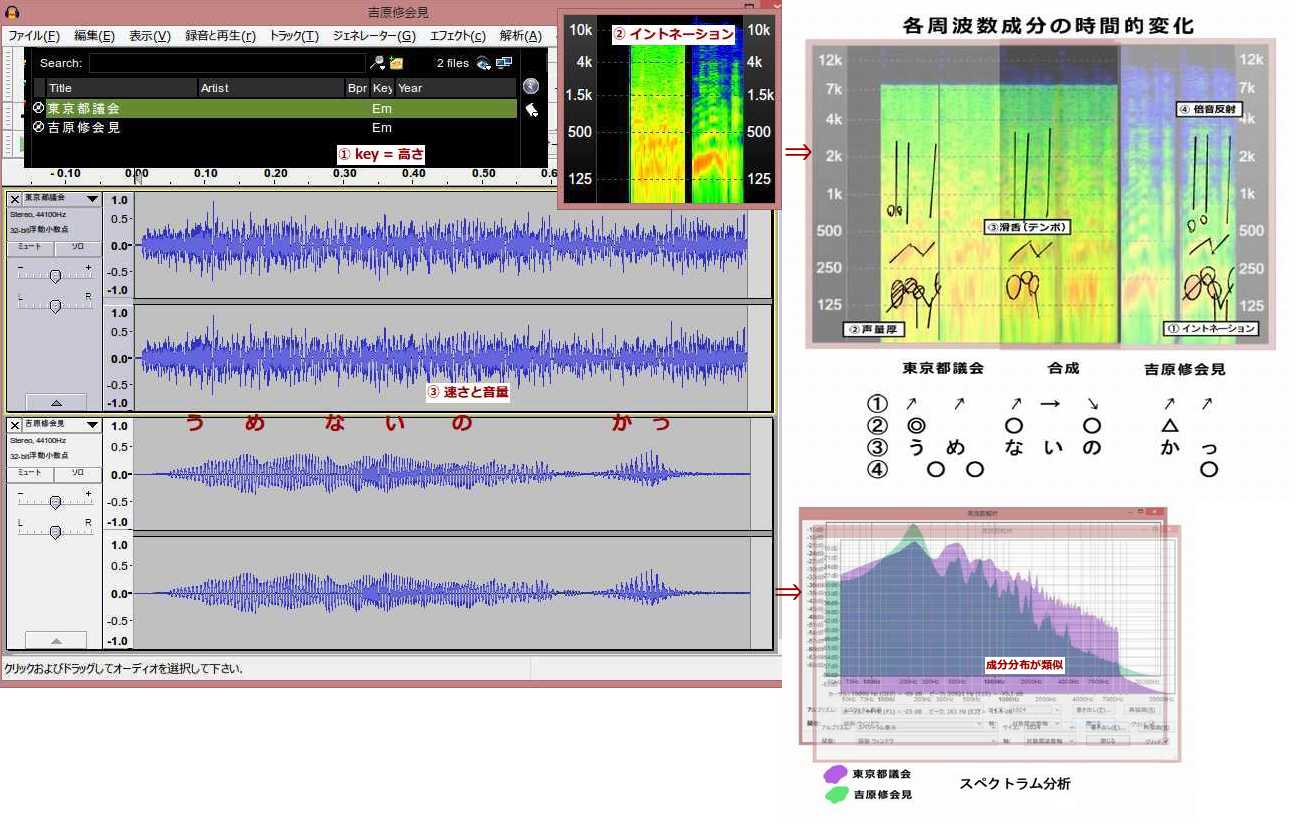Screen dimensions: 1296x829
Task: Sort file list by Key column
Action: (x=382, y=88)
